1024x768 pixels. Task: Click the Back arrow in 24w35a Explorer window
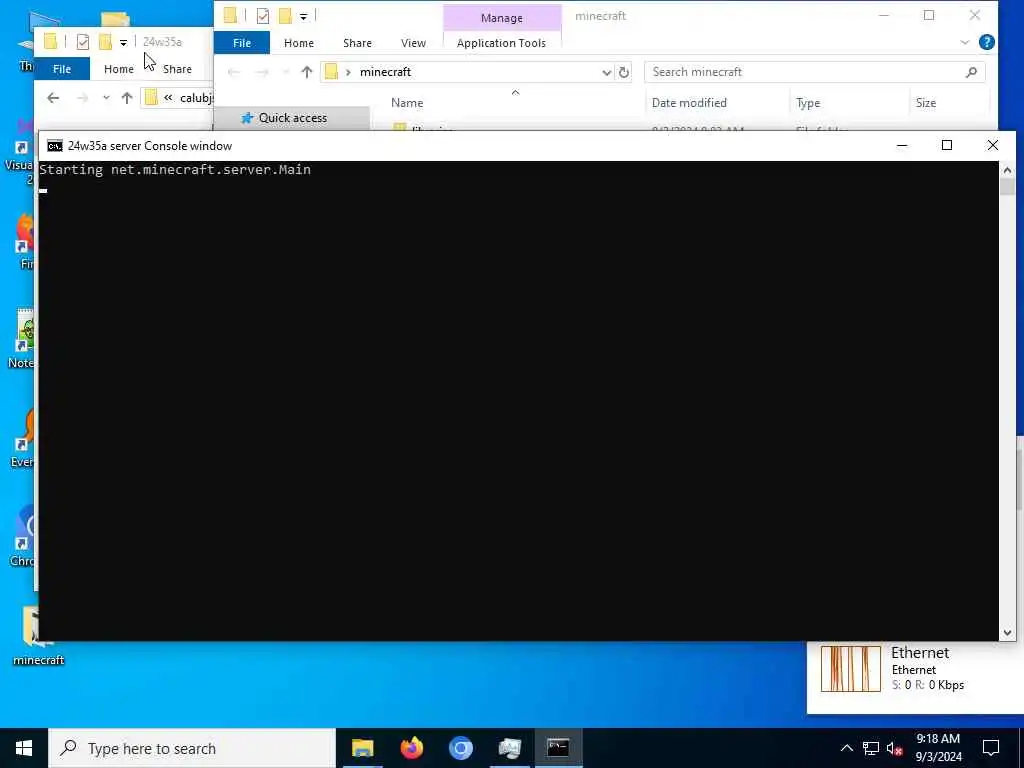[x=53, y=98]
